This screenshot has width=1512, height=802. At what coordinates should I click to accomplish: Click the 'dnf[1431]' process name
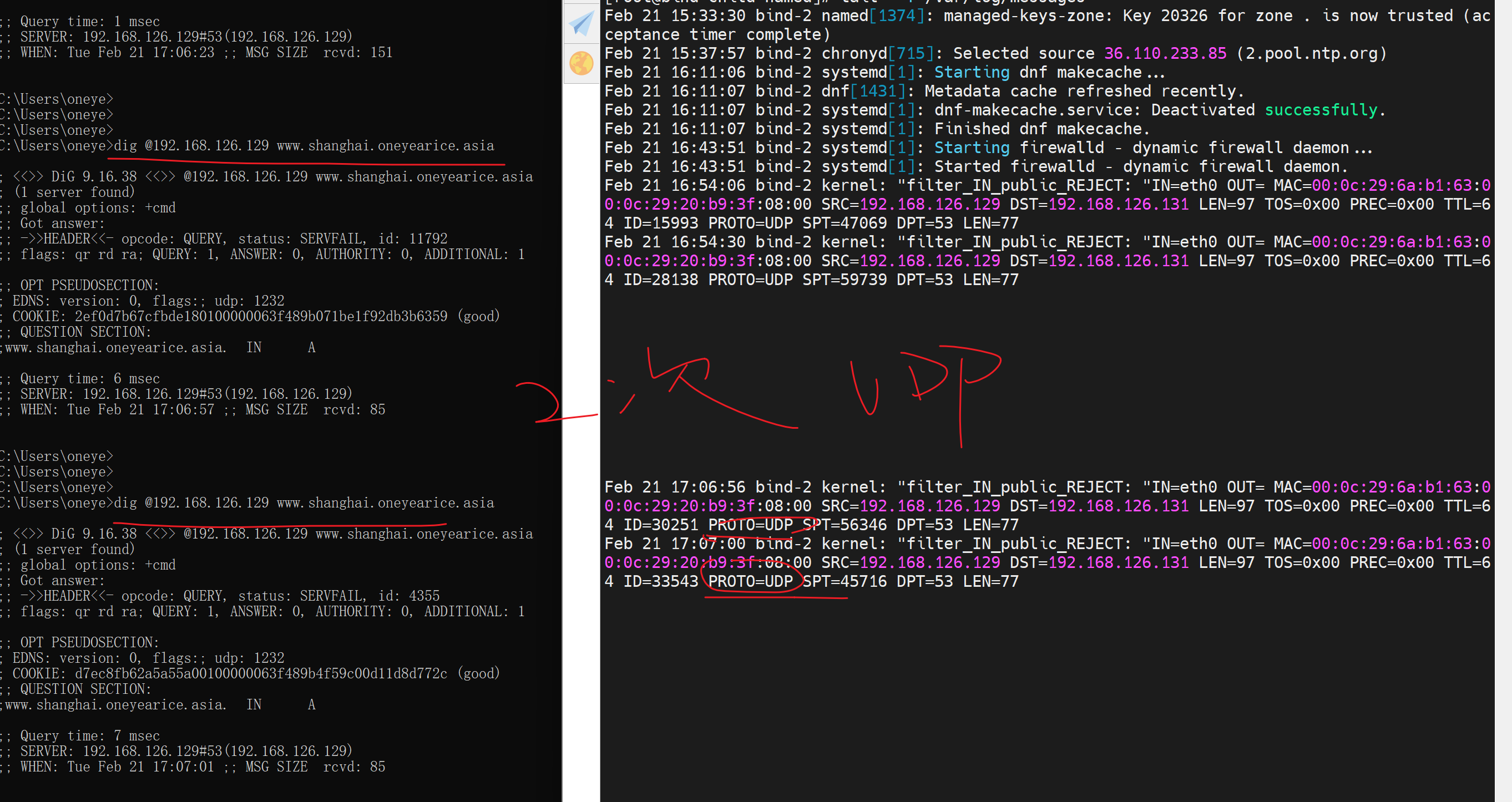[x=867, y=91]
